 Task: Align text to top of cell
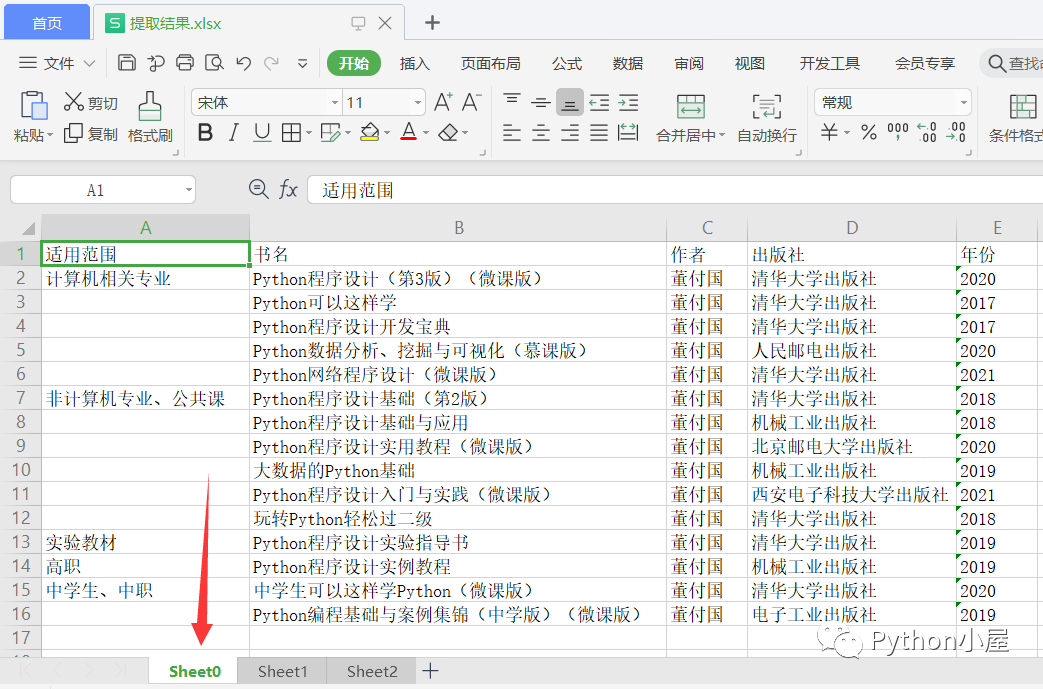(x=512, y=101)
